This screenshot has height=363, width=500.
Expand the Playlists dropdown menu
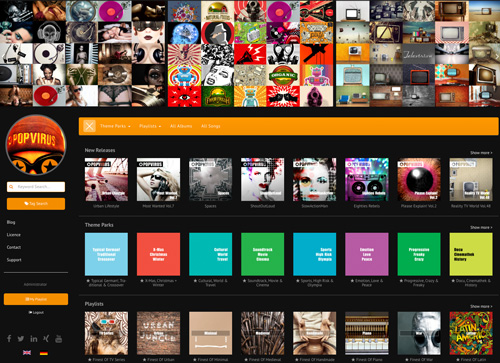(x=150, y=126)
